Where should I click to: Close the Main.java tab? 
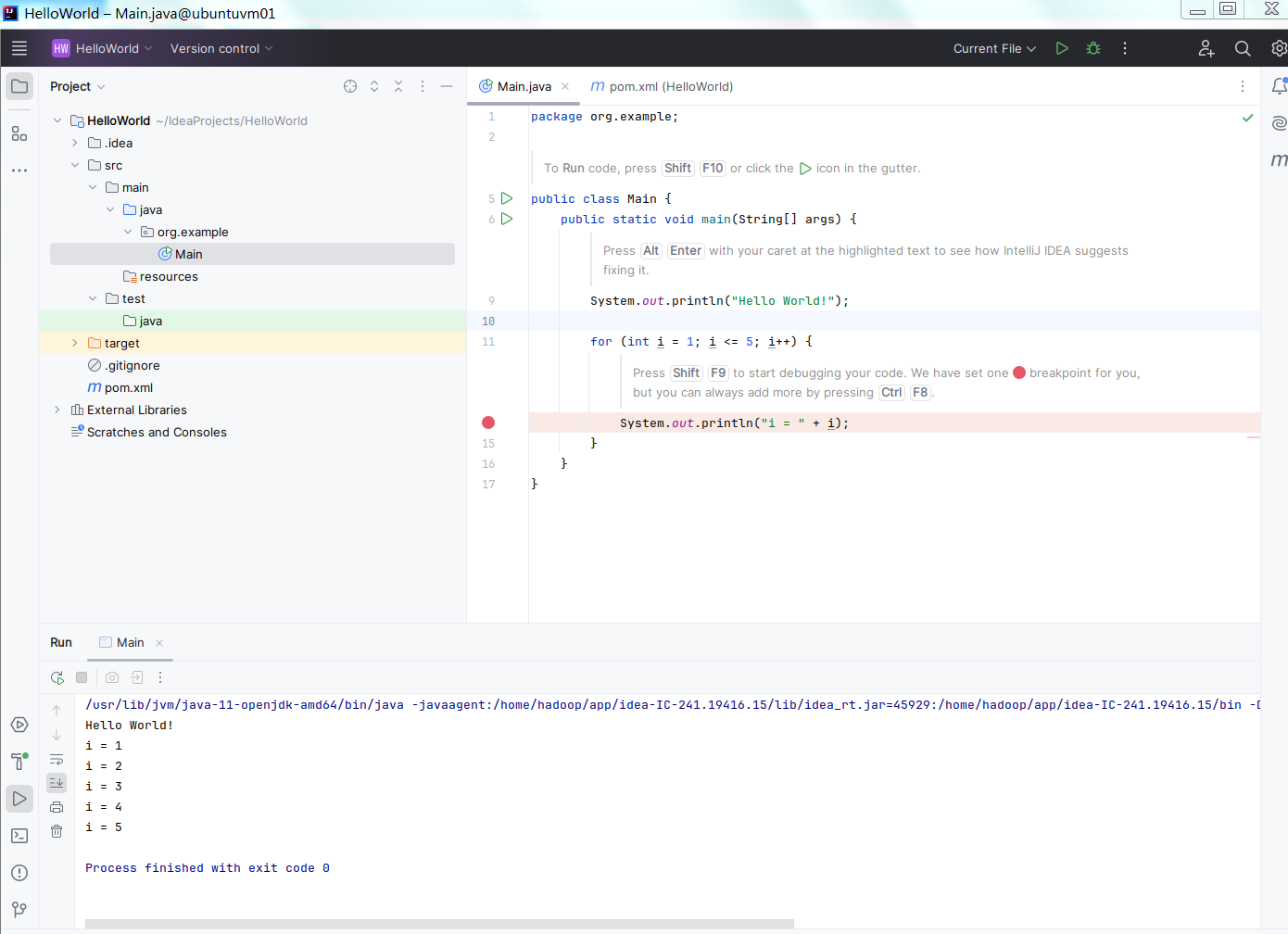pyautogui.click(x=565, y=86)
